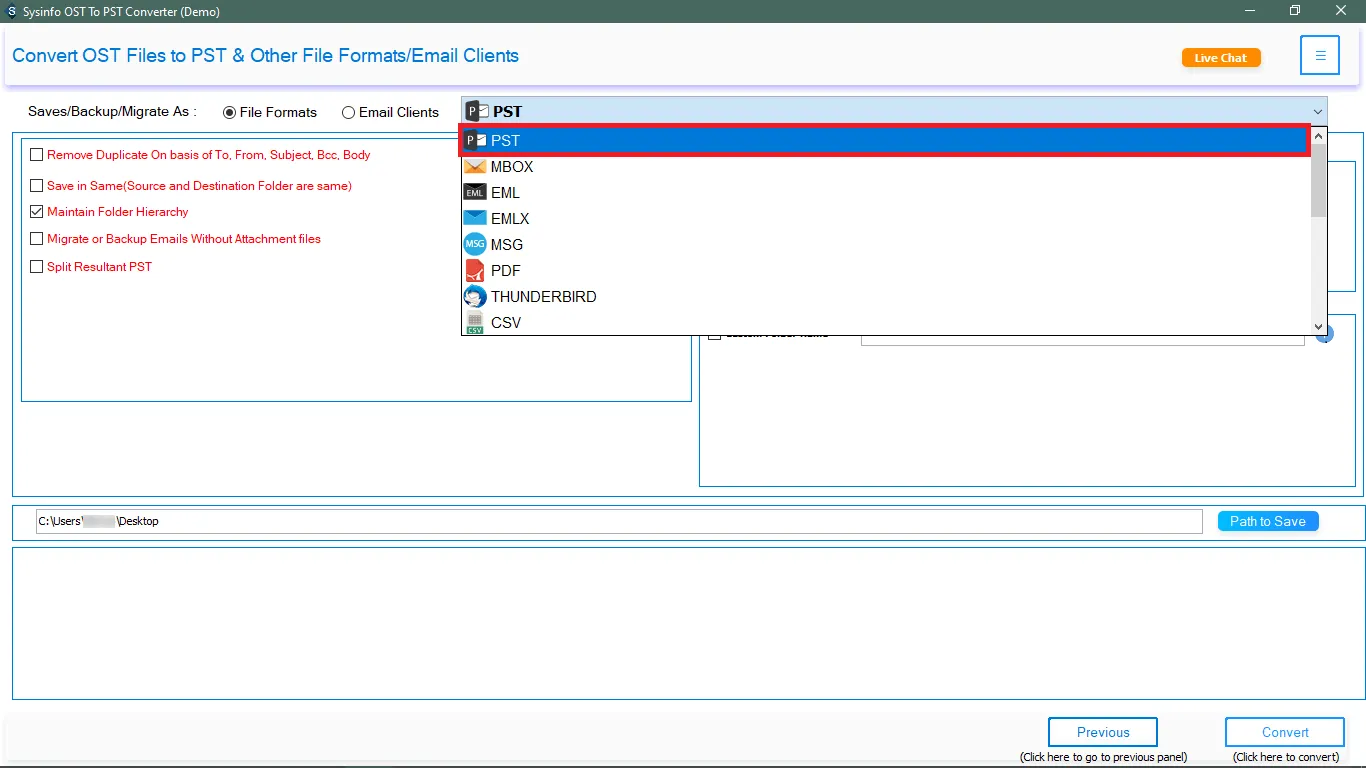This screenshot has height=768, width=1366.
Task: Click the "Saves/Backup/Migrate As :" label
Action: pyautogui.click(x=112, y=112)
